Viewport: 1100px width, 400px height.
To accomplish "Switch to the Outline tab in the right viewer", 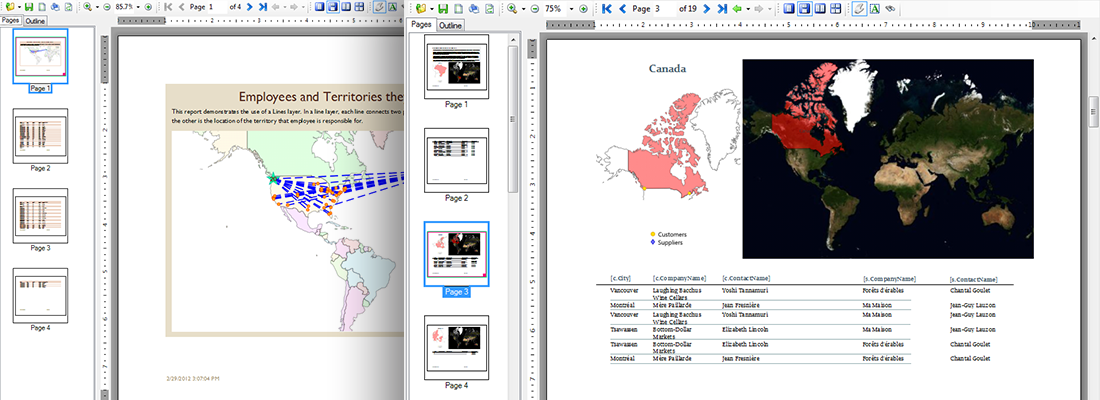I will coord(451,25).
